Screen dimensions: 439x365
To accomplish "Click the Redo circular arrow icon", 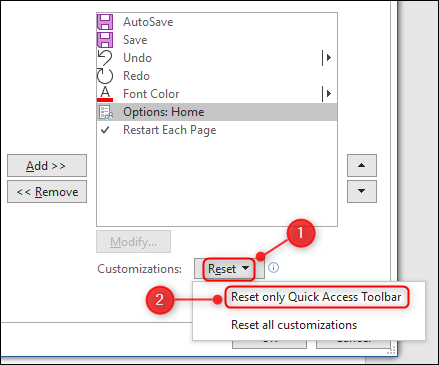I will (x=105, y=76).
